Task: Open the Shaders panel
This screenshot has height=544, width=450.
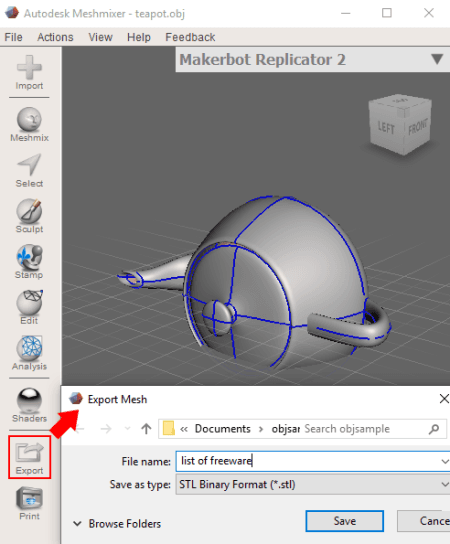Action: pyautogui.click(x=29, y=405)
